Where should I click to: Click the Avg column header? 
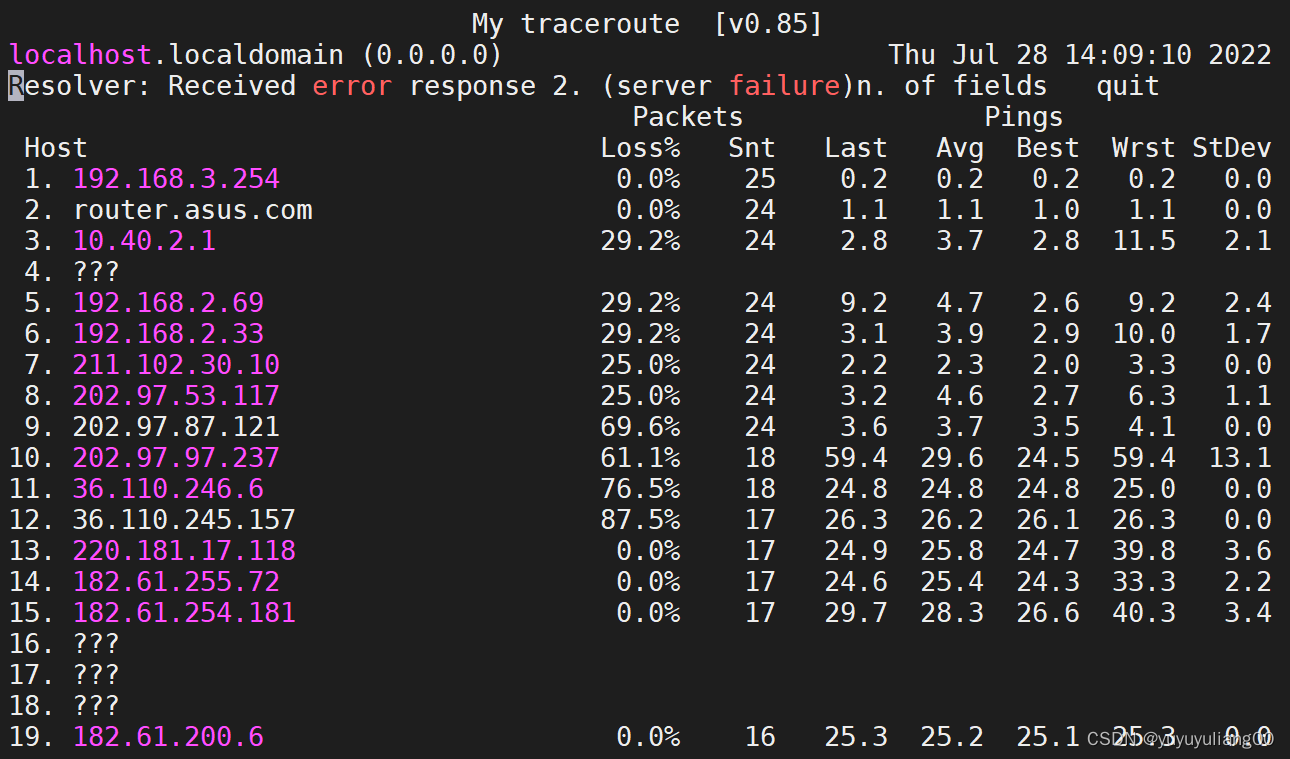(959, 147)
